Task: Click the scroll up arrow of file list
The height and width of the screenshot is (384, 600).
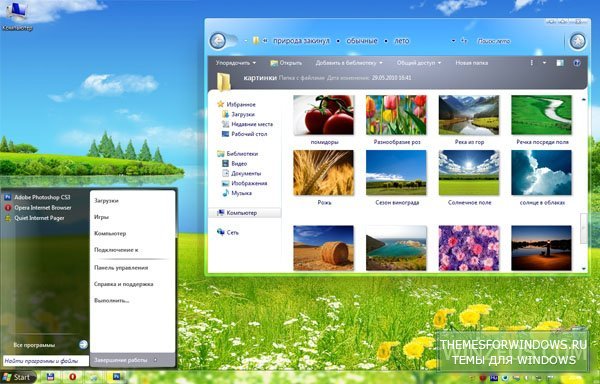Action: pos(584,99)
